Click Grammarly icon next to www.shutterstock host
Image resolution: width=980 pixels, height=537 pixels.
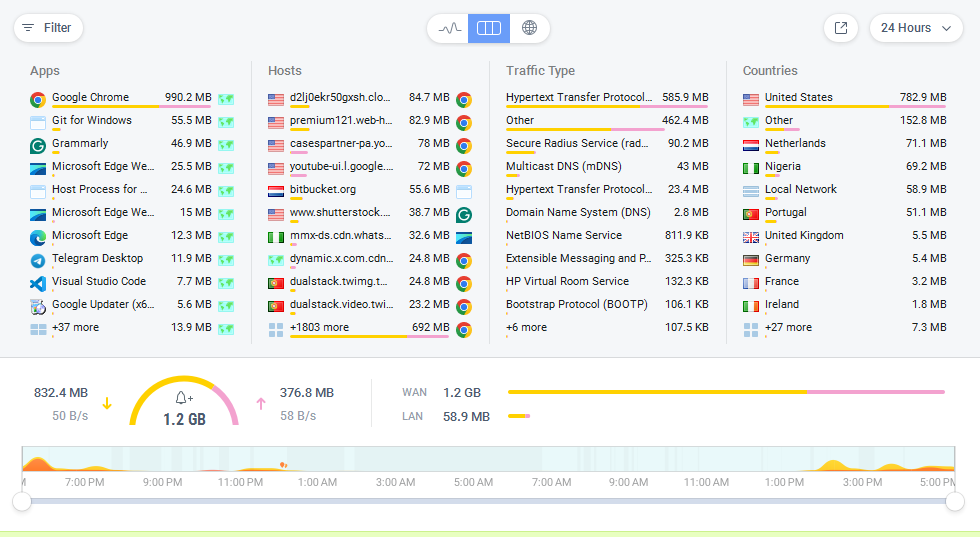click(x=464, y=214)
